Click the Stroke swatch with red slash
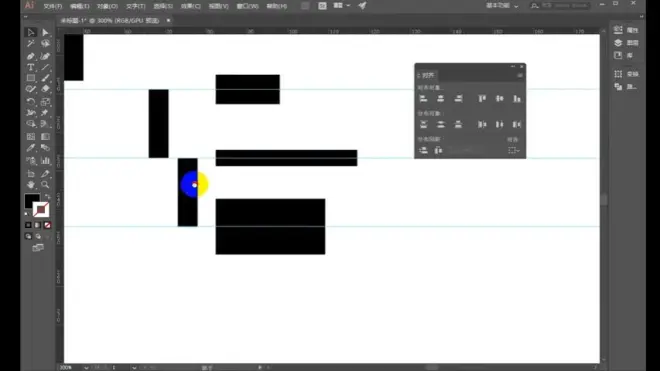This screenshot has height=371, width=660. pos(41,209)
